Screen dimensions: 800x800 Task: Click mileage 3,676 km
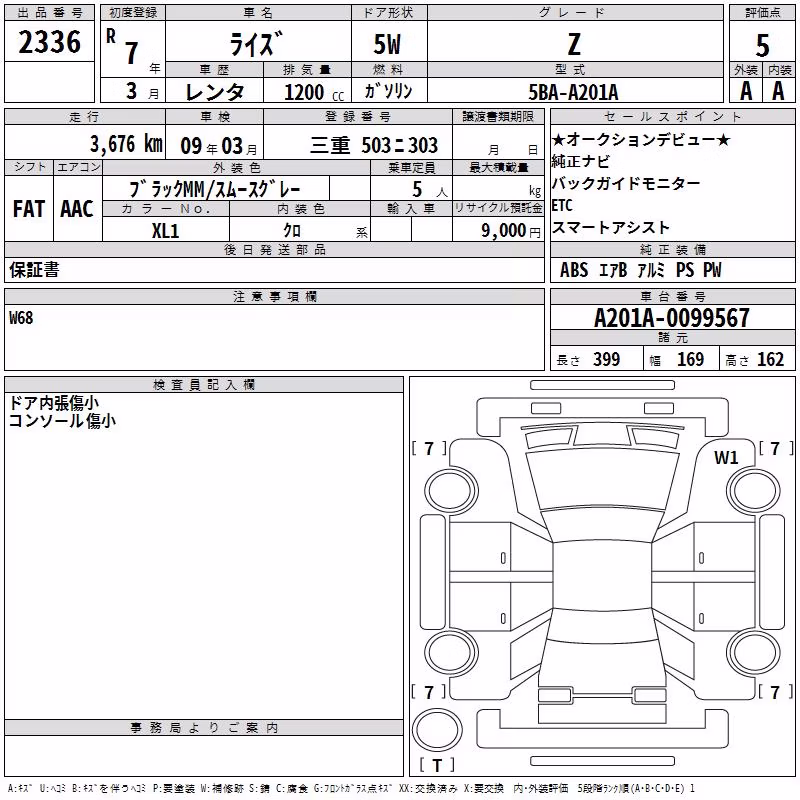(x=127, y=144)
